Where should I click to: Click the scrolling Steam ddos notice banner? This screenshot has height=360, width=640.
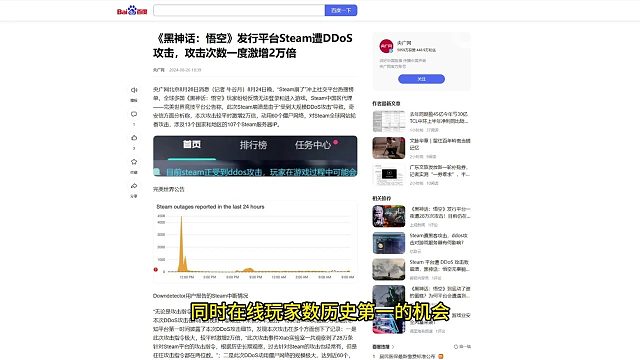[x=255, y=172]
